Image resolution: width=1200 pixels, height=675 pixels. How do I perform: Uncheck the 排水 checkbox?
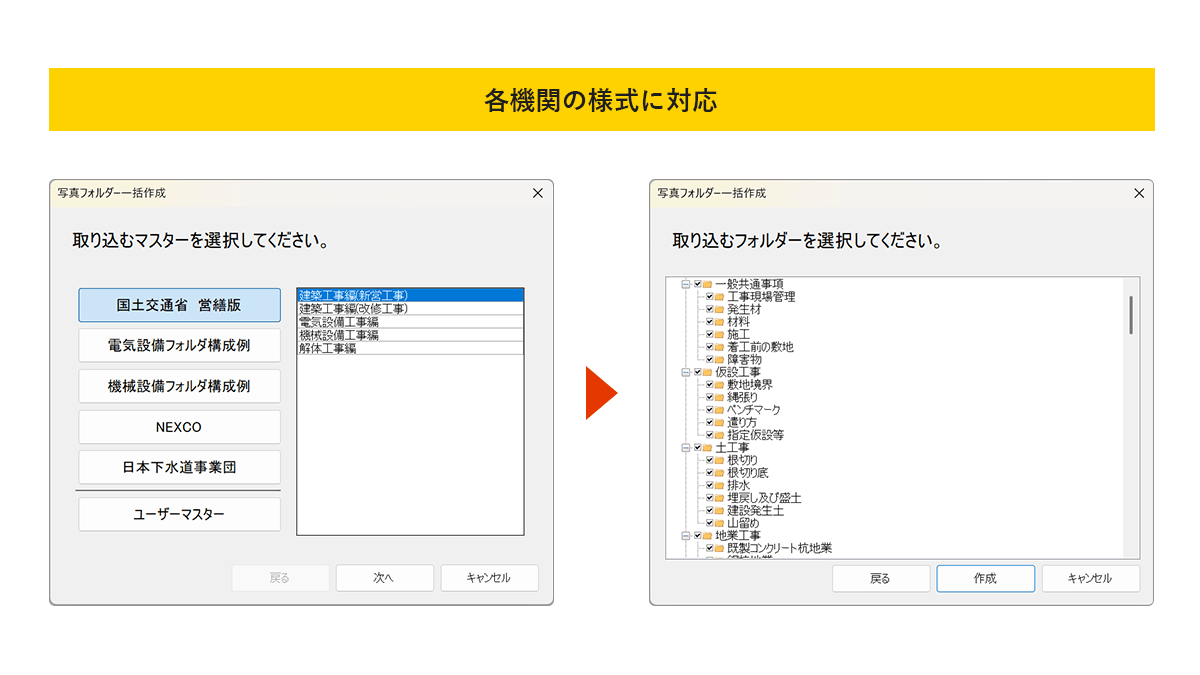point(709,485)
